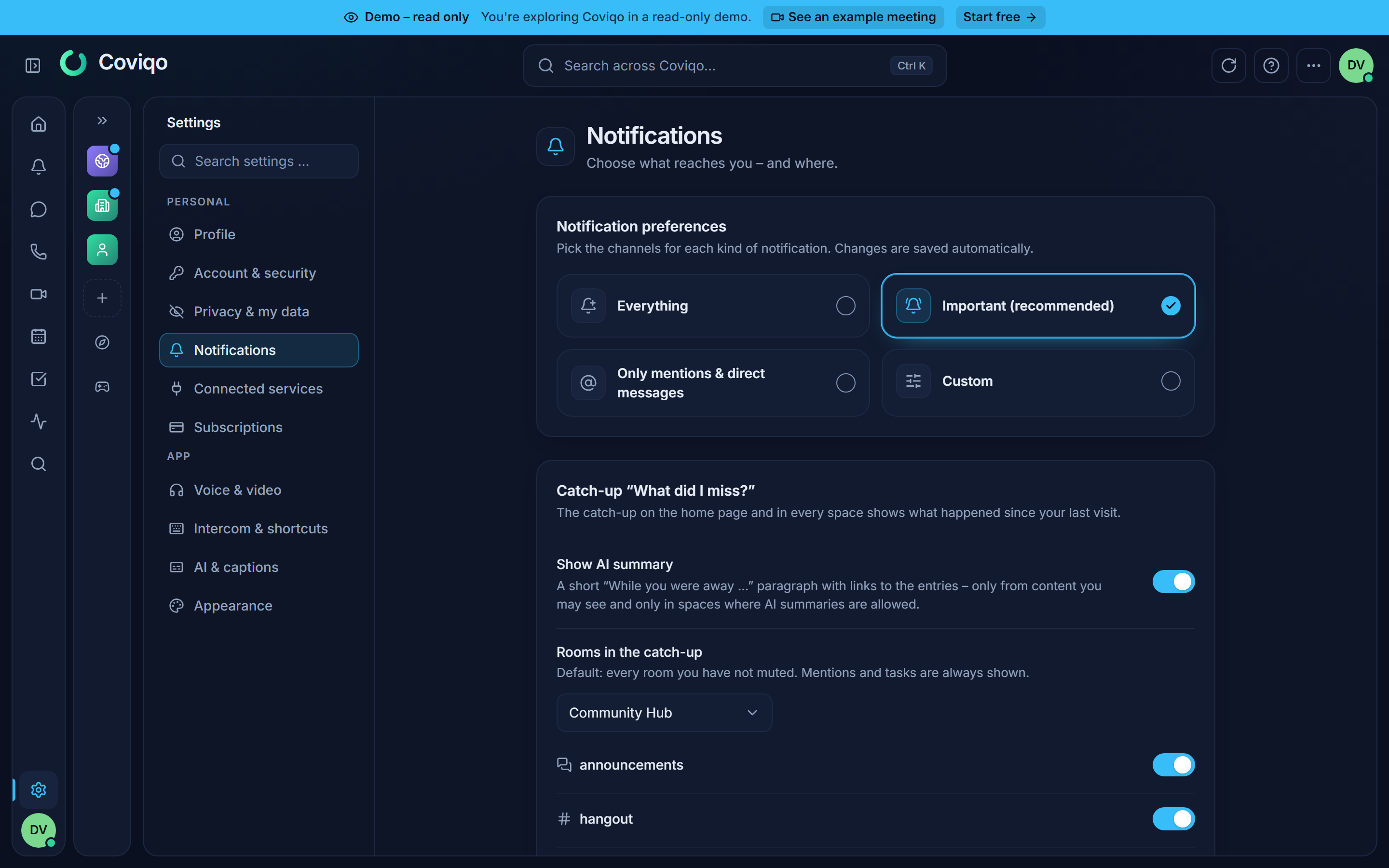Click DV avatar at bottom of rail
Screen dimensions: 1389x868
[x=39, y=830]
